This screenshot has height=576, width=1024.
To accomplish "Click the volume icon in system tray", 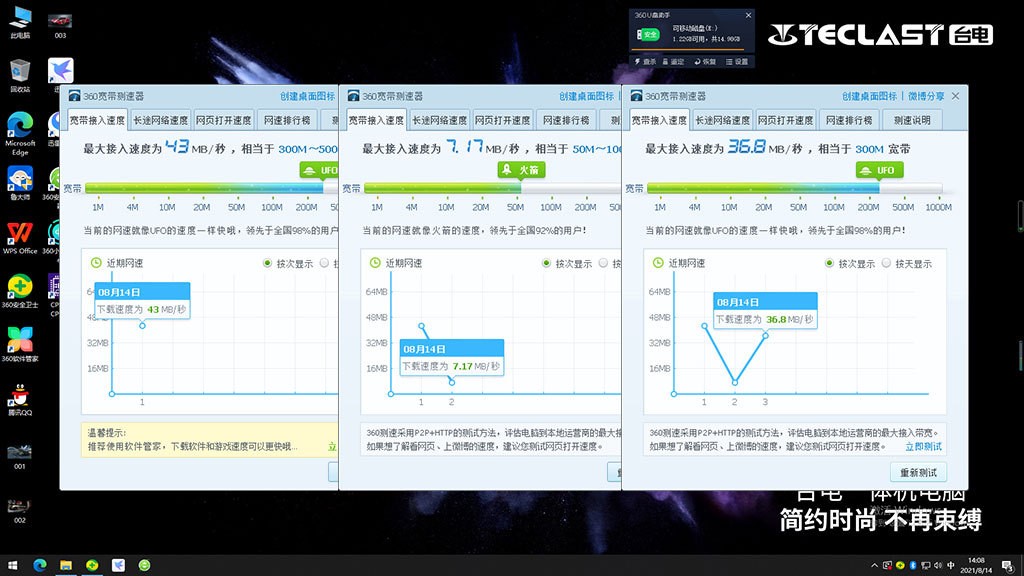I will 938,566.
